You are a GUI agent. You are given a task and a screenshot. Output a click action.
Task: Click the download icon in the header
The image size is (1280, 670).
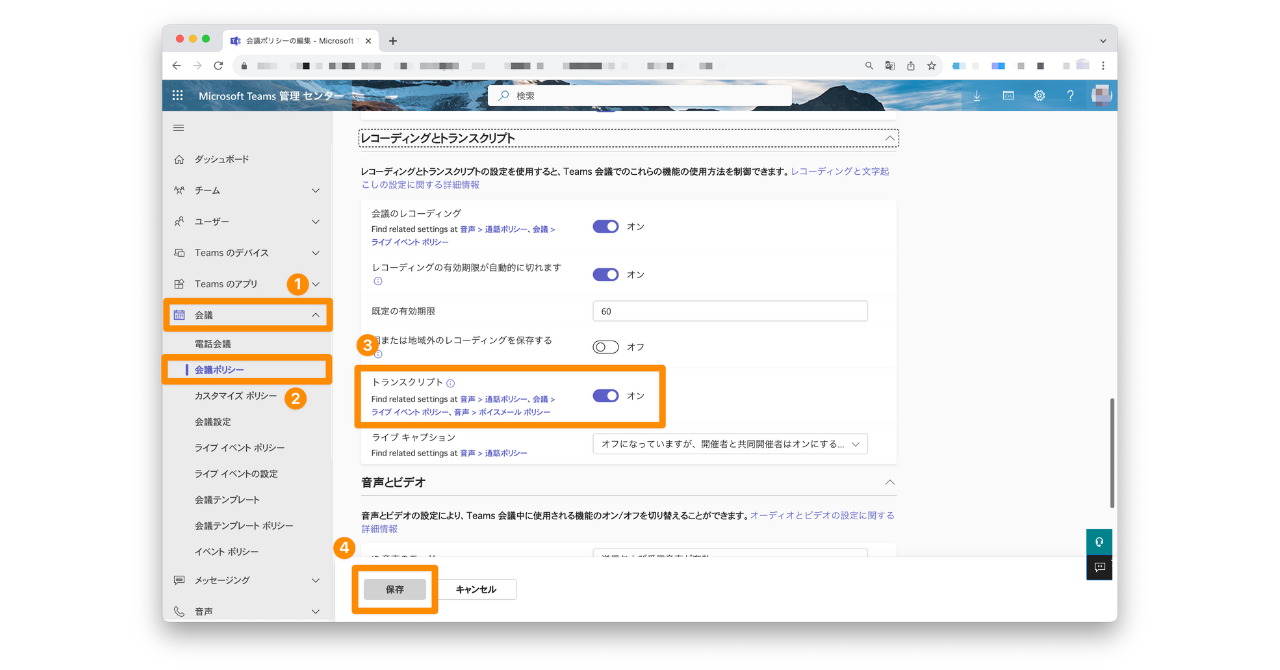click(977, 96)
